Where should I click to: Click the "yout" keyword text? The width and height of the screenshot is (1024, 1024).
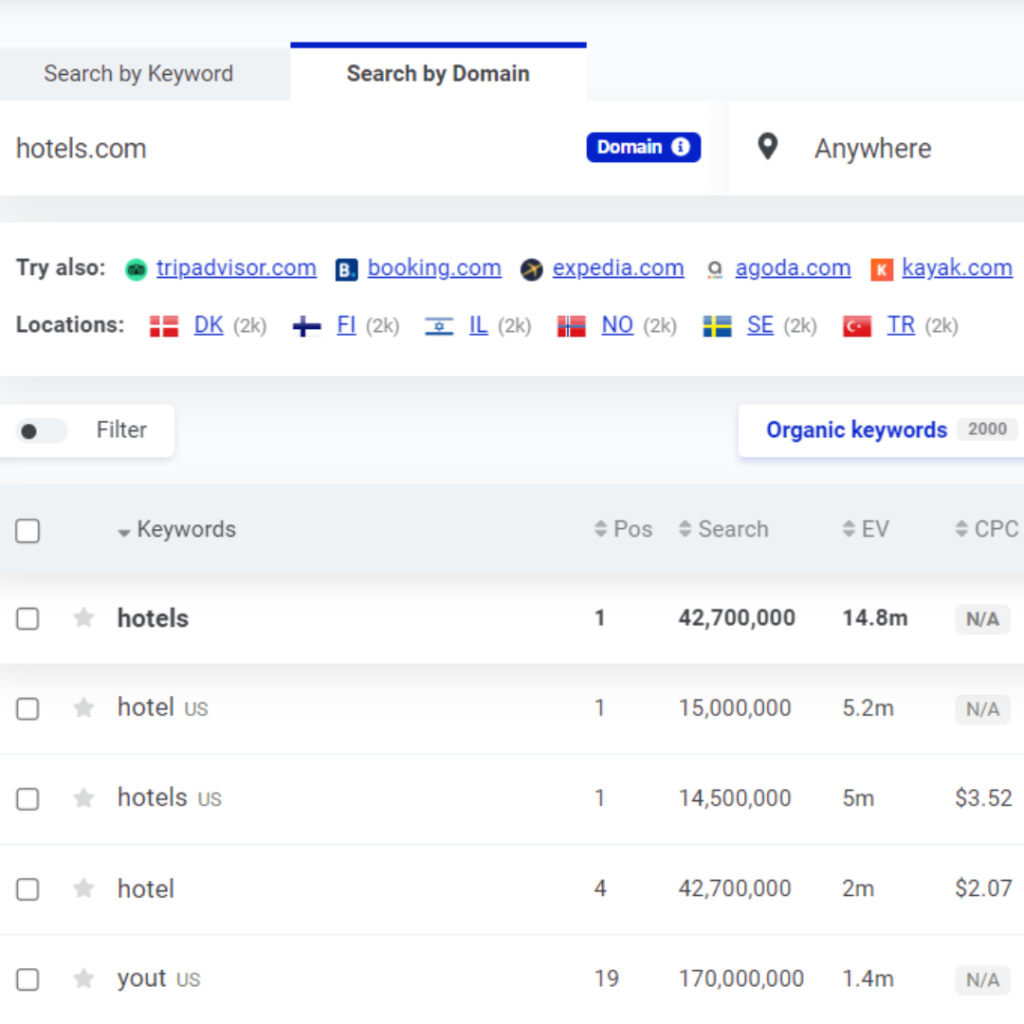tap(142, 979)
